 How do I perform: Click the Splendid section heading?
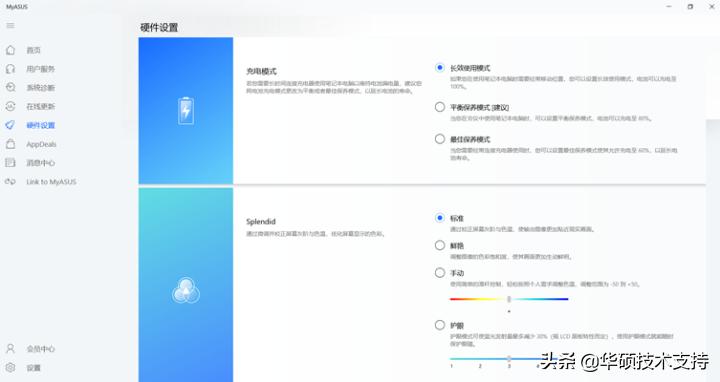261,221
